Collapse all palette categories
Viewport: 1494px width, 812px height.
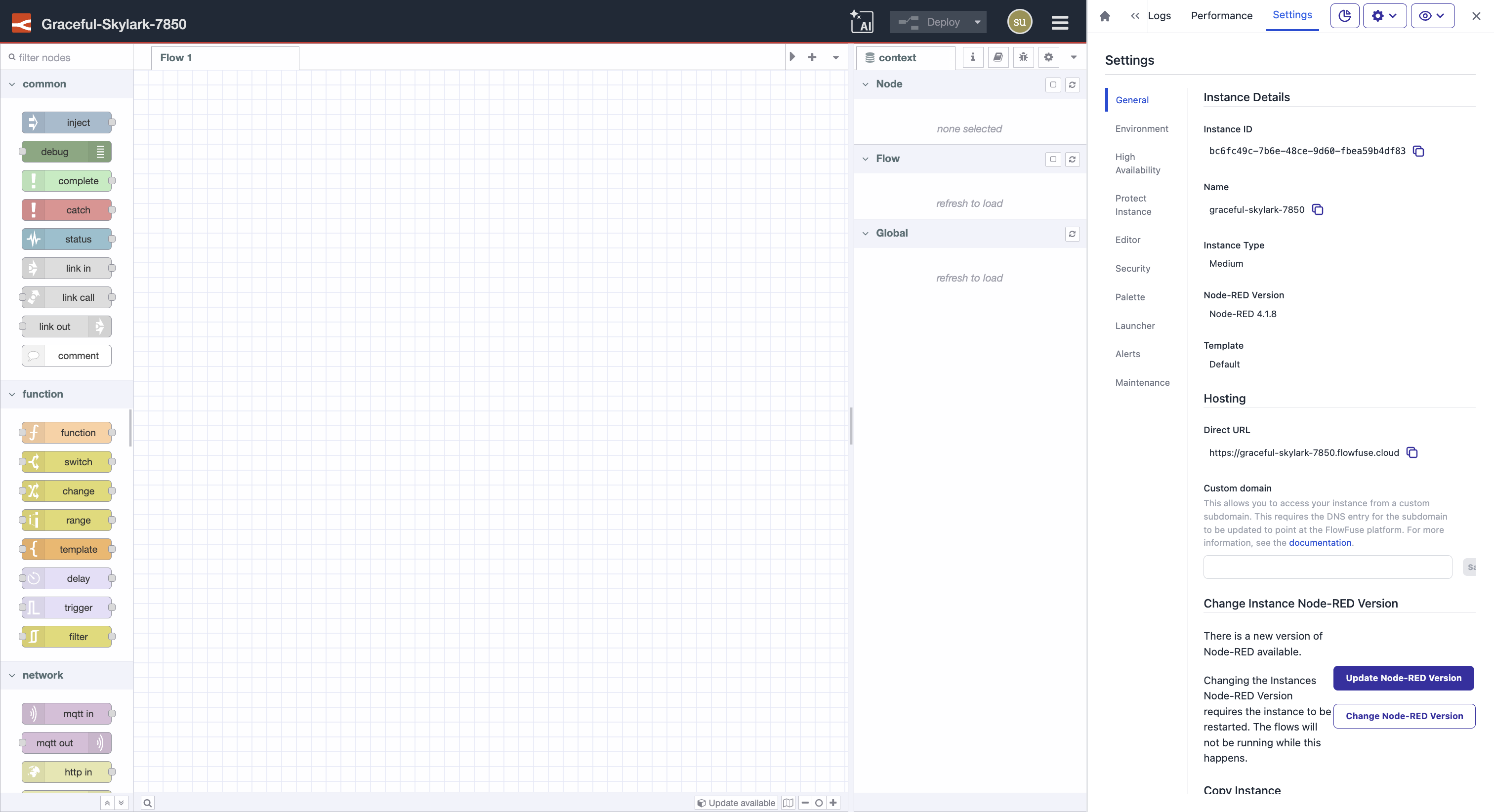coord(107,803)
